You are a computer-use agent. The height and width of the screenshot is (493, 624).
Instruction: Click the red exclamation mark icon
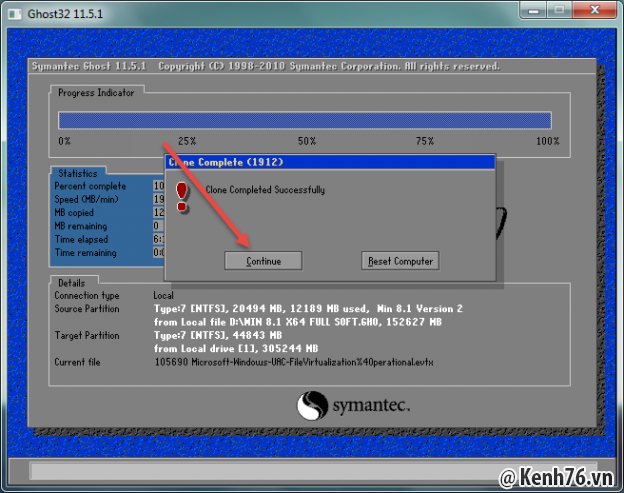pyautogui.click(x=182, y=197)
